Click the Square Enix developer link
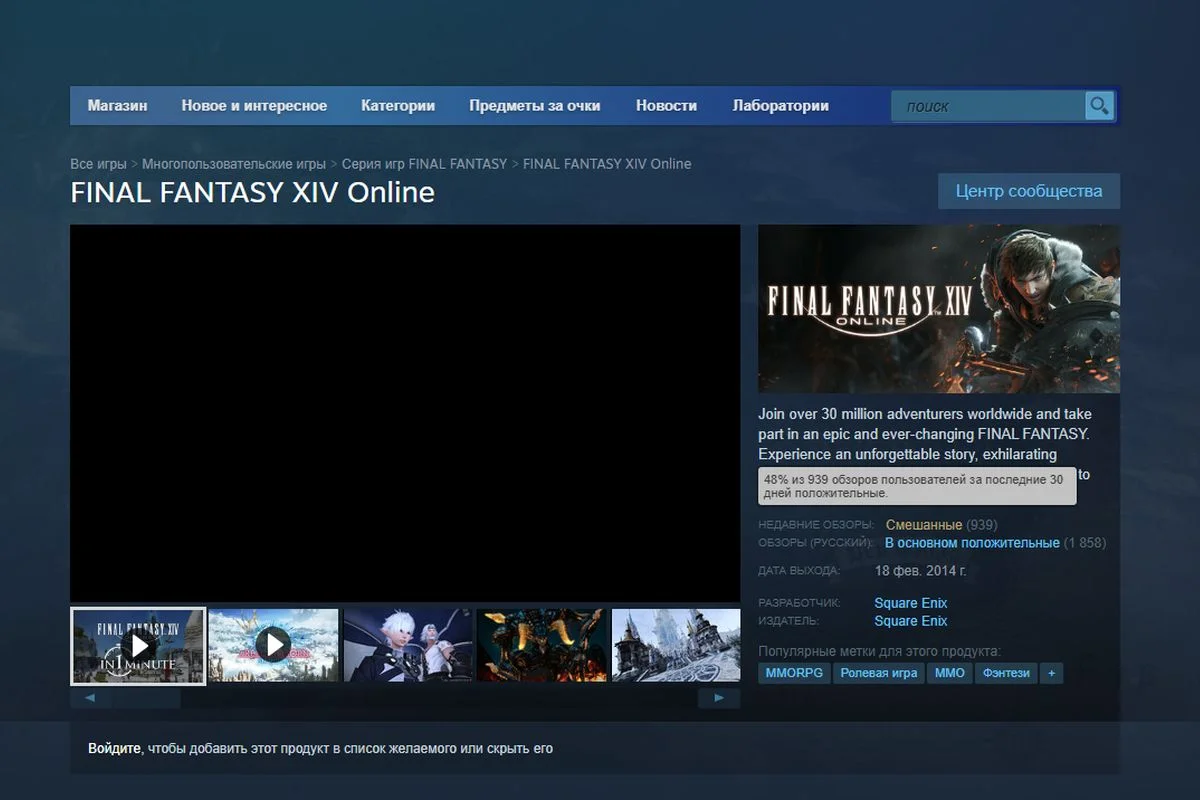This screenshot has width=1200, height=800. pos(910,602)
